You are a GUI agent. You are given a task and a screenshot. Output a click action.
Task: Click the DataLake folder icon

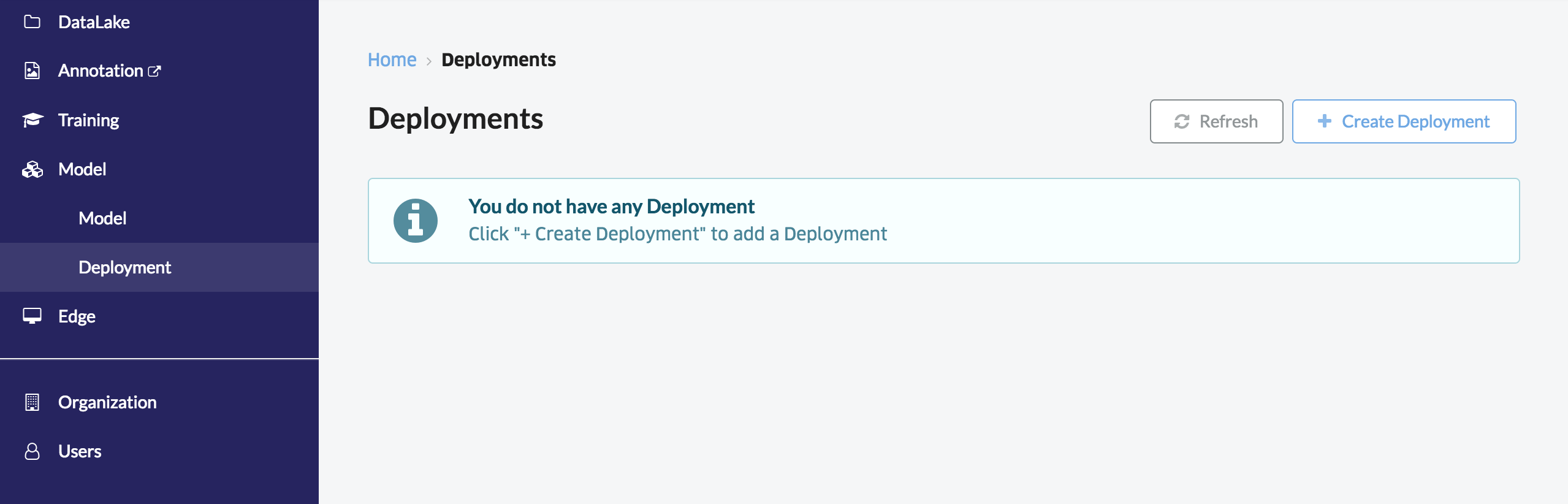pos(32,22)
